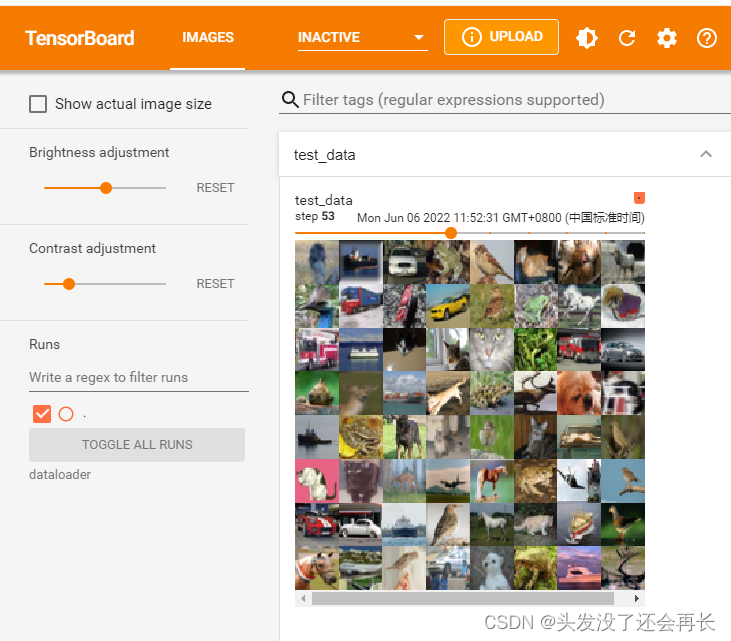Reset the brightness adjustment

[215, 188]
